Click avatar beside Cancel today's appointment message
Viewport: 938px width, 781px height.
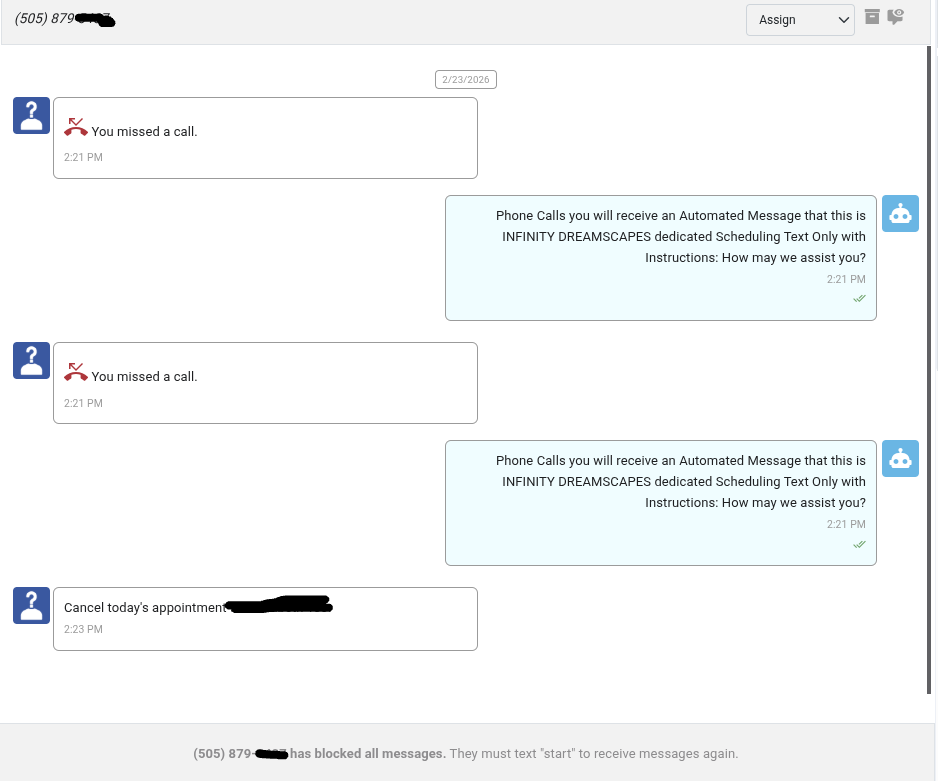[x=31, y=605]
